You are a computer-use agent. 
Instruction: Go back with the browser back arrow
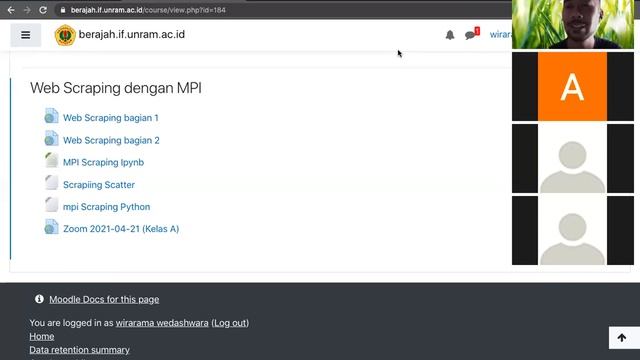tap(11, 10)
